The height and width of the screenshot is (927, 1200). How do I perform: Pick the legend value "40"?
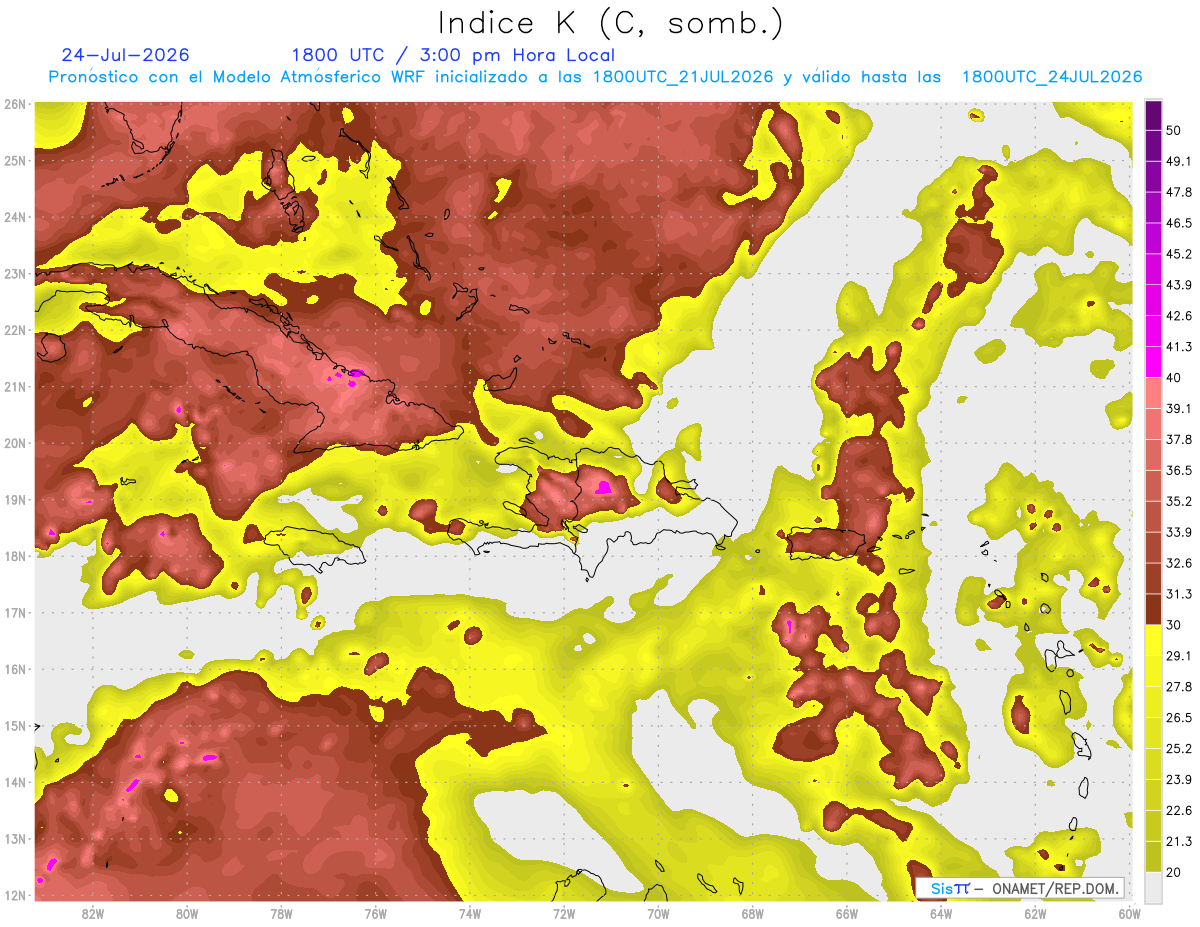[1173, 378]
